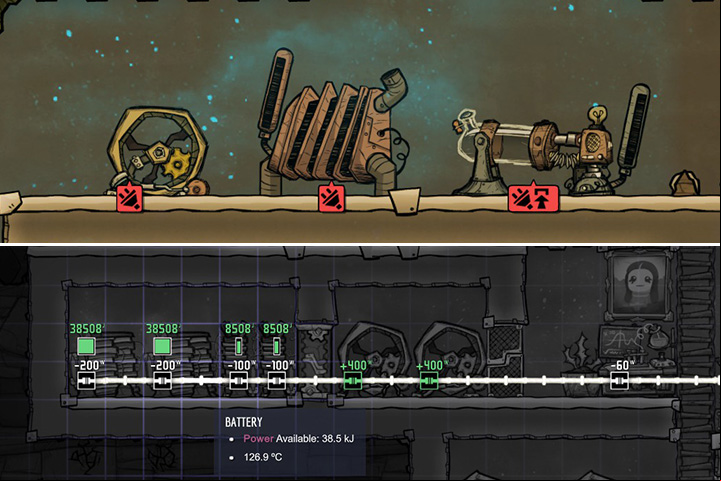Click the left 8508 joules reading
721x481 pixels.
[x=239, y=329]
